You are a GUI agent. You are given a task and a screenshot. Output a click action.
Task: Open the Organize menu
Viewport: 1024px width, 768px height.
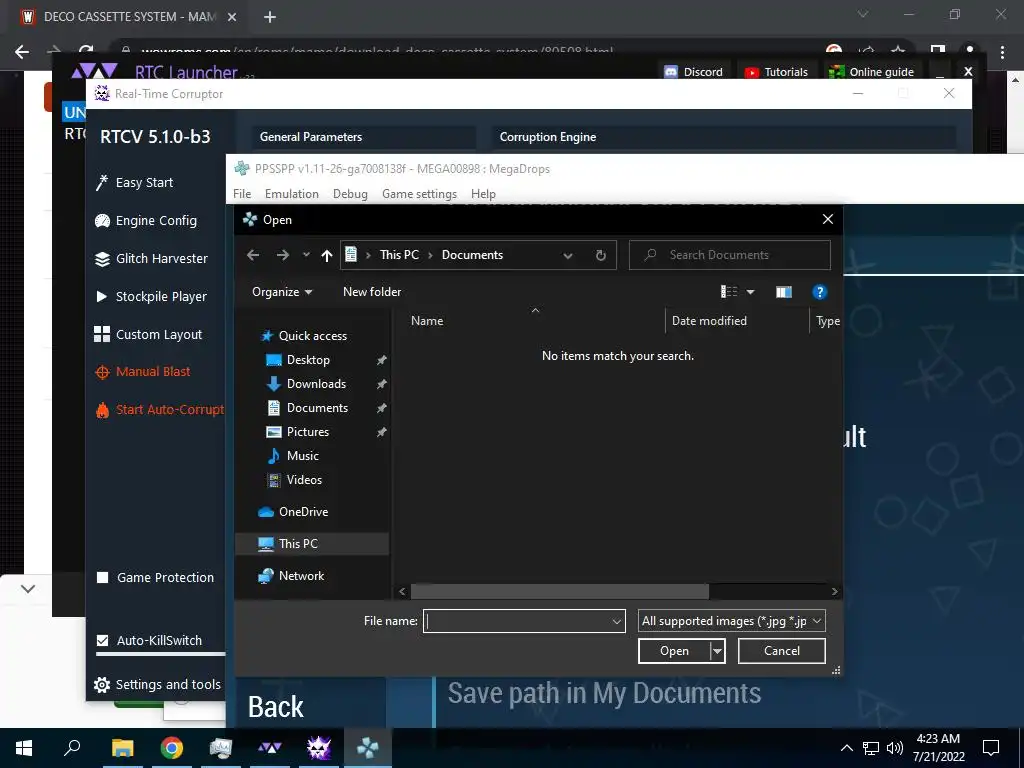tap(282, 292)
